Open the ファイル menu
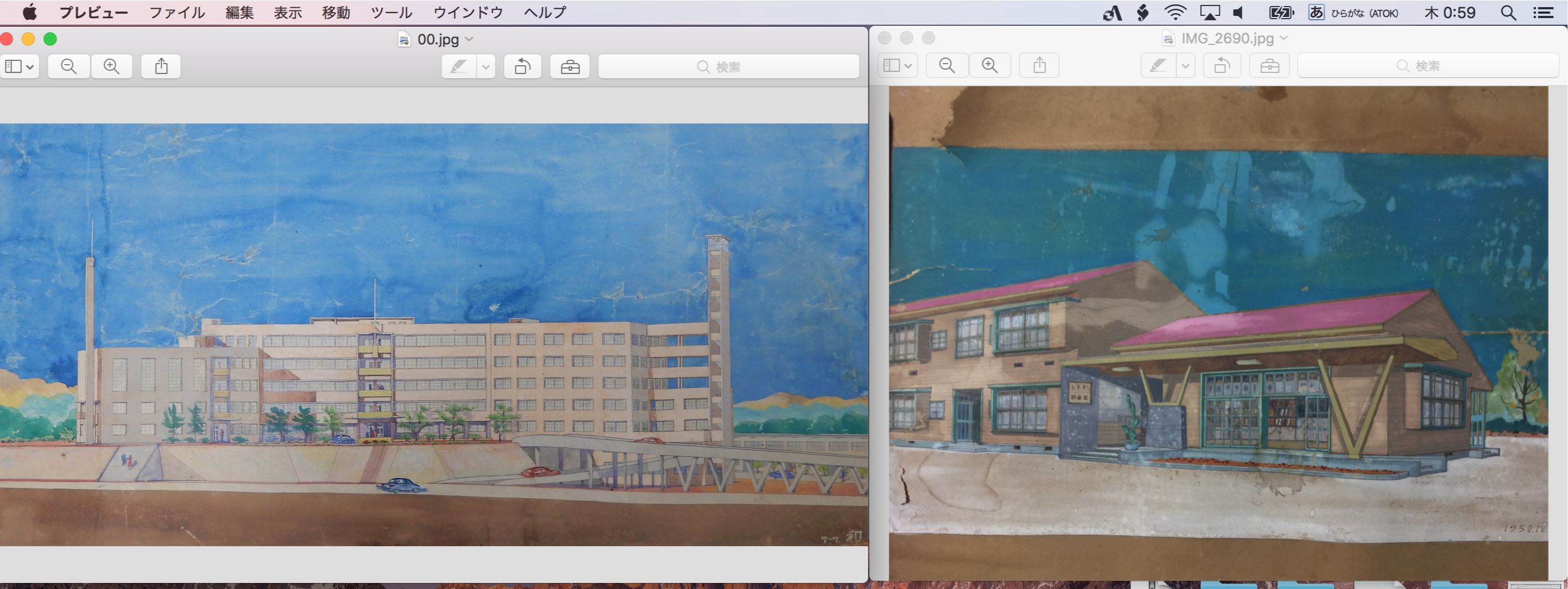Screen dimensions: 1568x589 pyautogui.click(x=177, y=12)
